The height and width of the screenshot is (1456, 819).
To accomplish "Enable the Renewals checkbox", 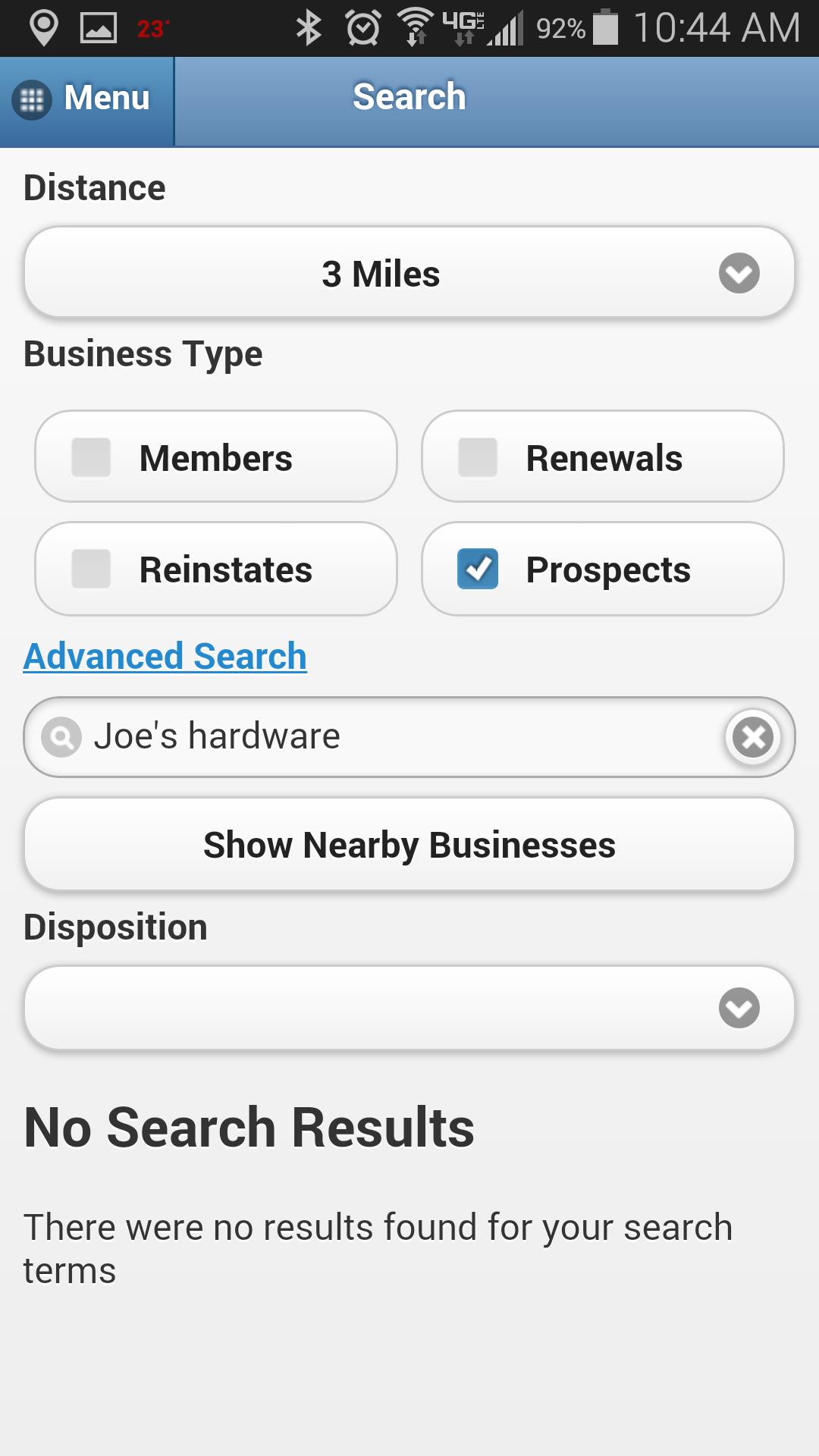I will click(478, 457).
